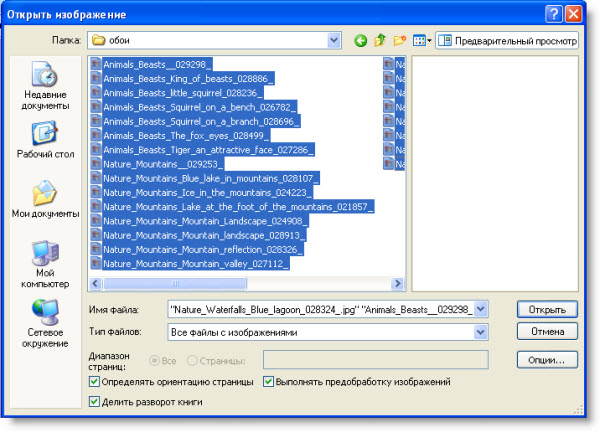Open Мои документы in places bar

point(45,199)
